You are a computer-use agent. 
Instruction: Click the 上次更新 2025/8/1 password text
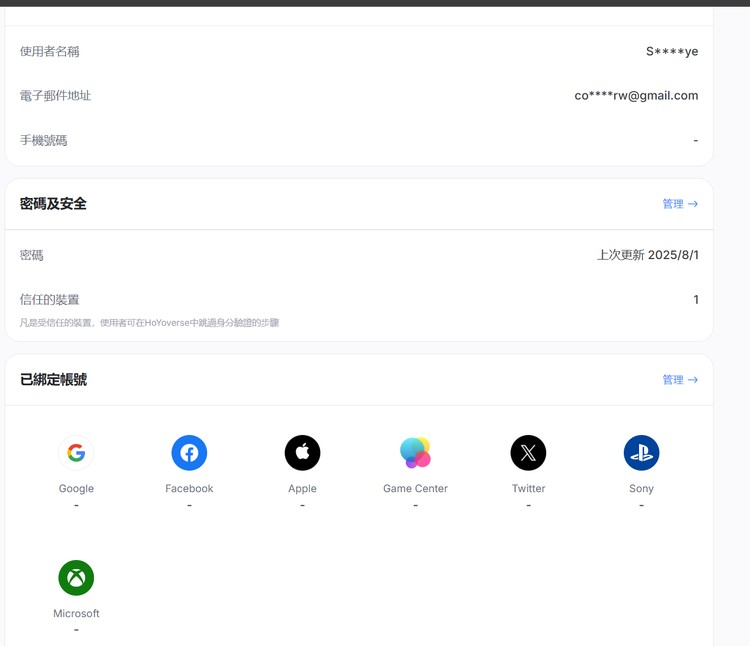(x=647, y=255)
